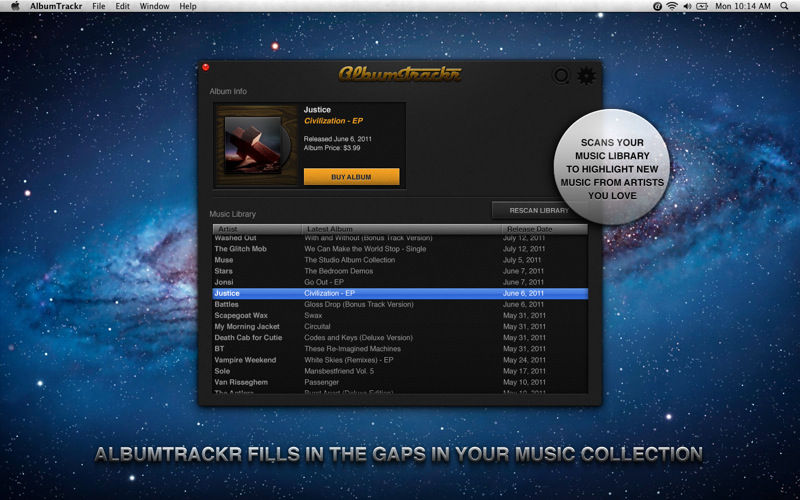The image size is (800, 500).
Task: Click album 'Swax'
Action: (x=313, y=316)
